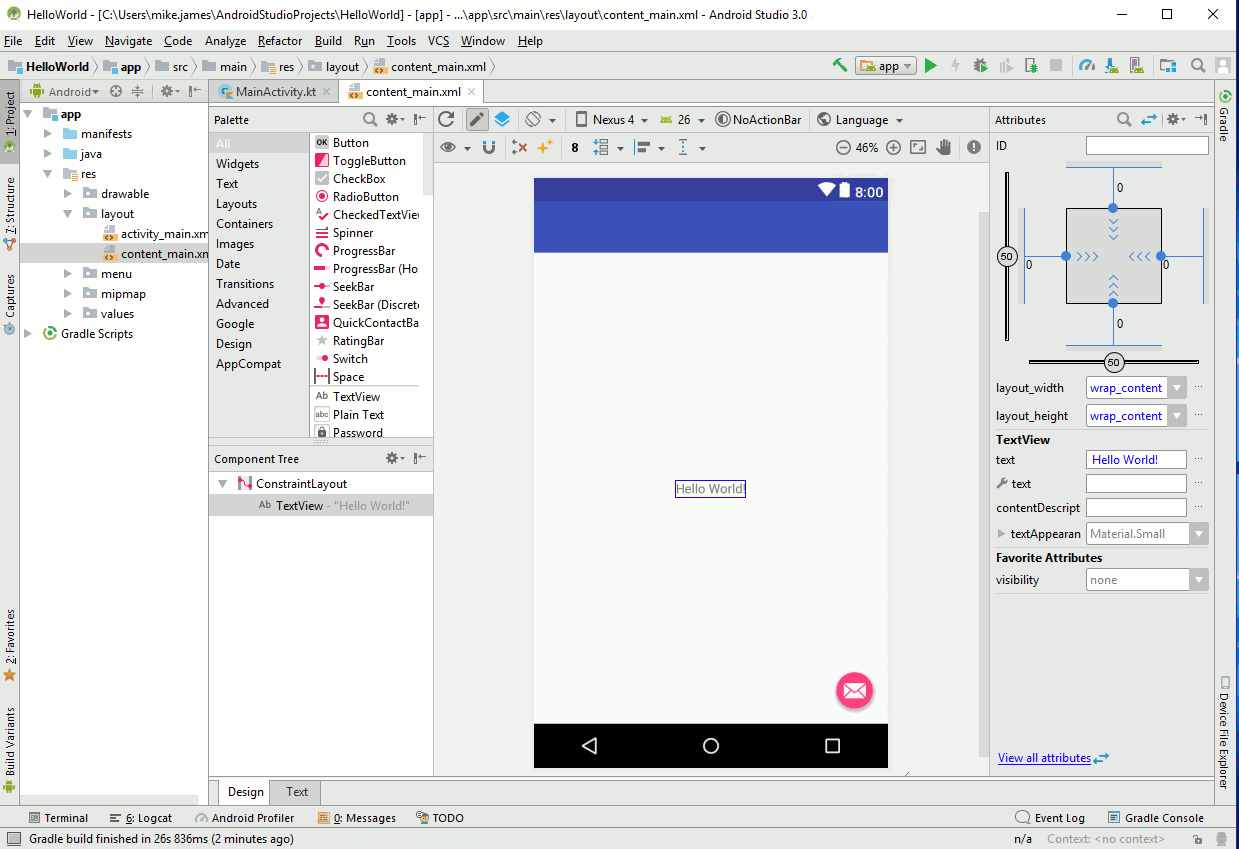Click the pink mail floating action button
Screen dimensions: 1239x849
(x=855, y=690)
